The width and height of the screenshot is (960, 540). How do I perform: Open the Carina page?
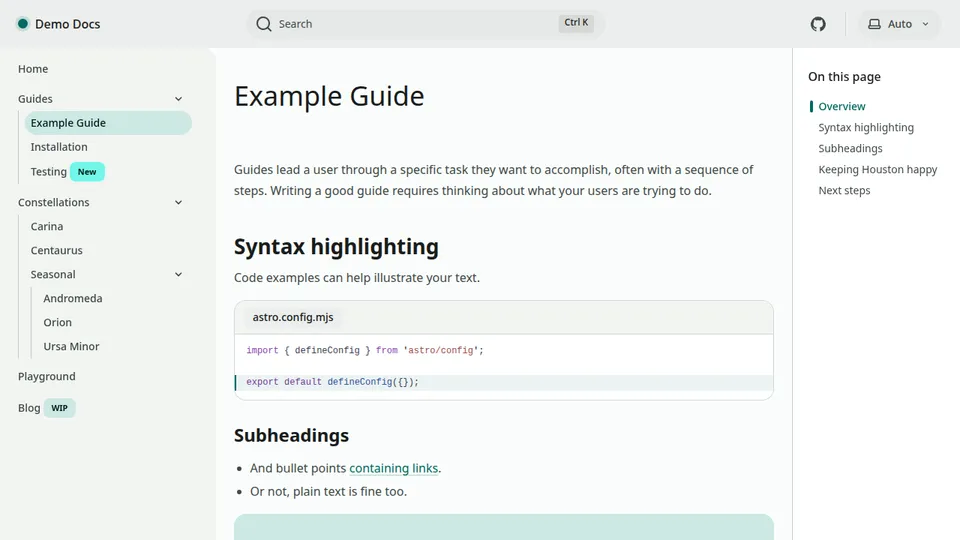click(x=47, y=227)
